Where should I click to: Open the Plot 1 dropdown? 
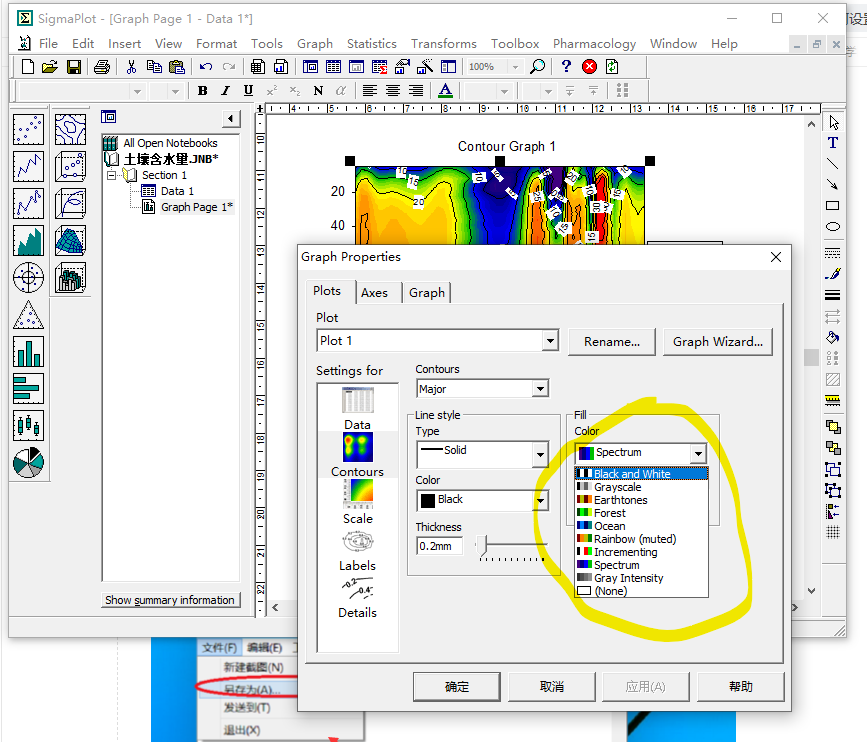click(x=549, y=341)
